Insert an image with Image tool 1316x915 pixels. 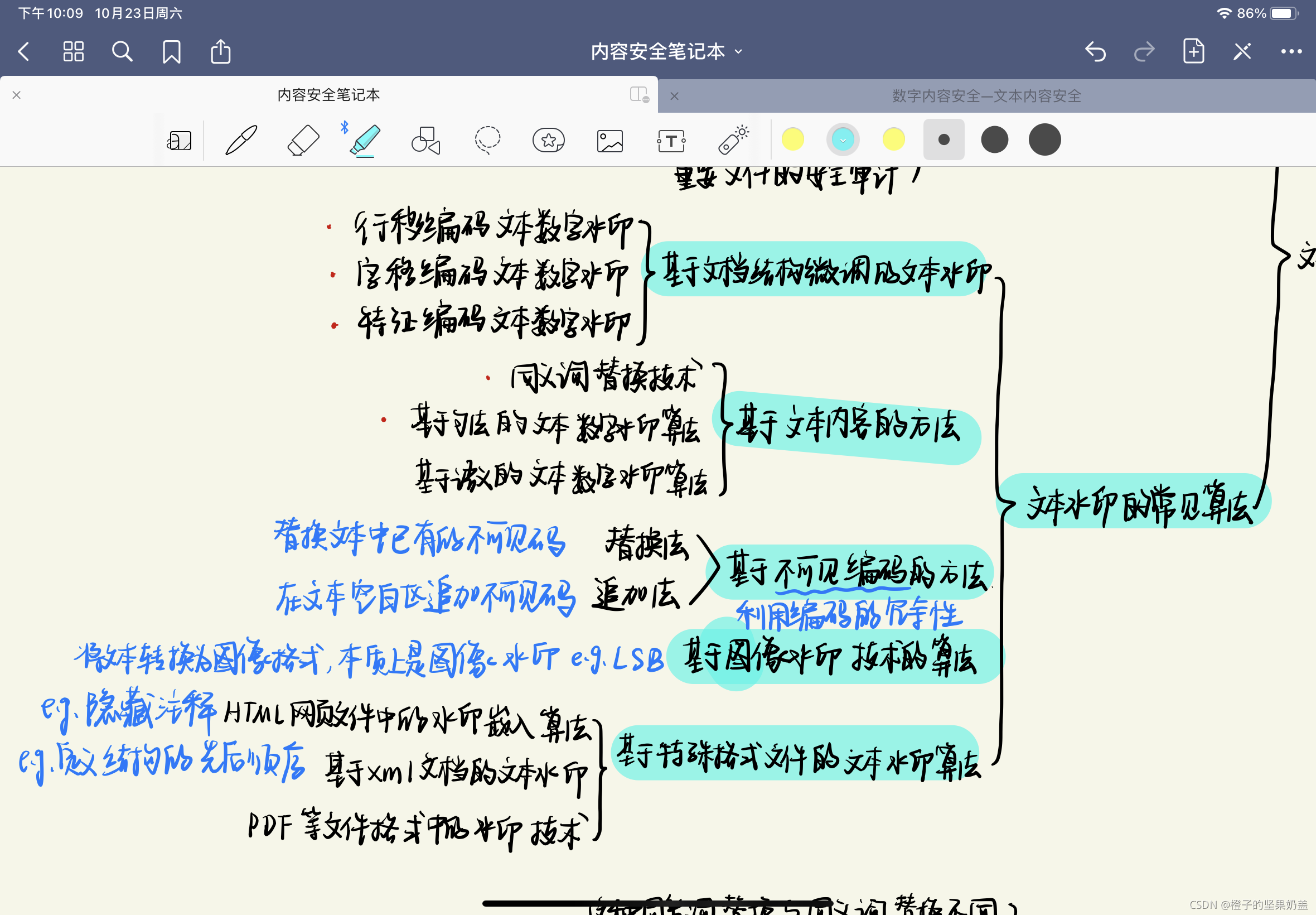click(609, 141)
